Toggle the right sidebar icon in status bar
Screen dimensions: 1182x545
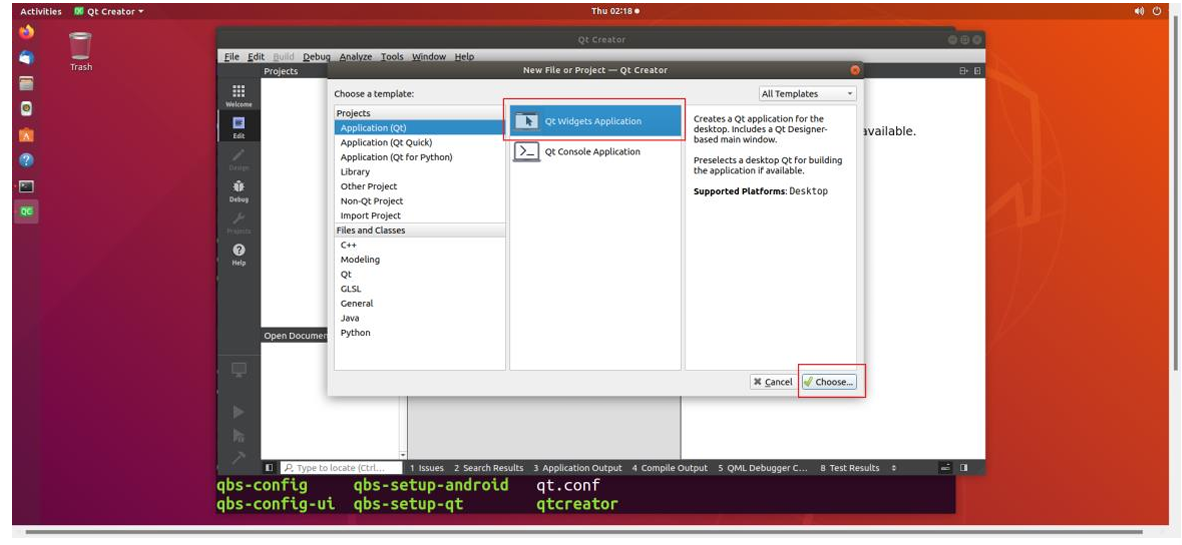963,467
